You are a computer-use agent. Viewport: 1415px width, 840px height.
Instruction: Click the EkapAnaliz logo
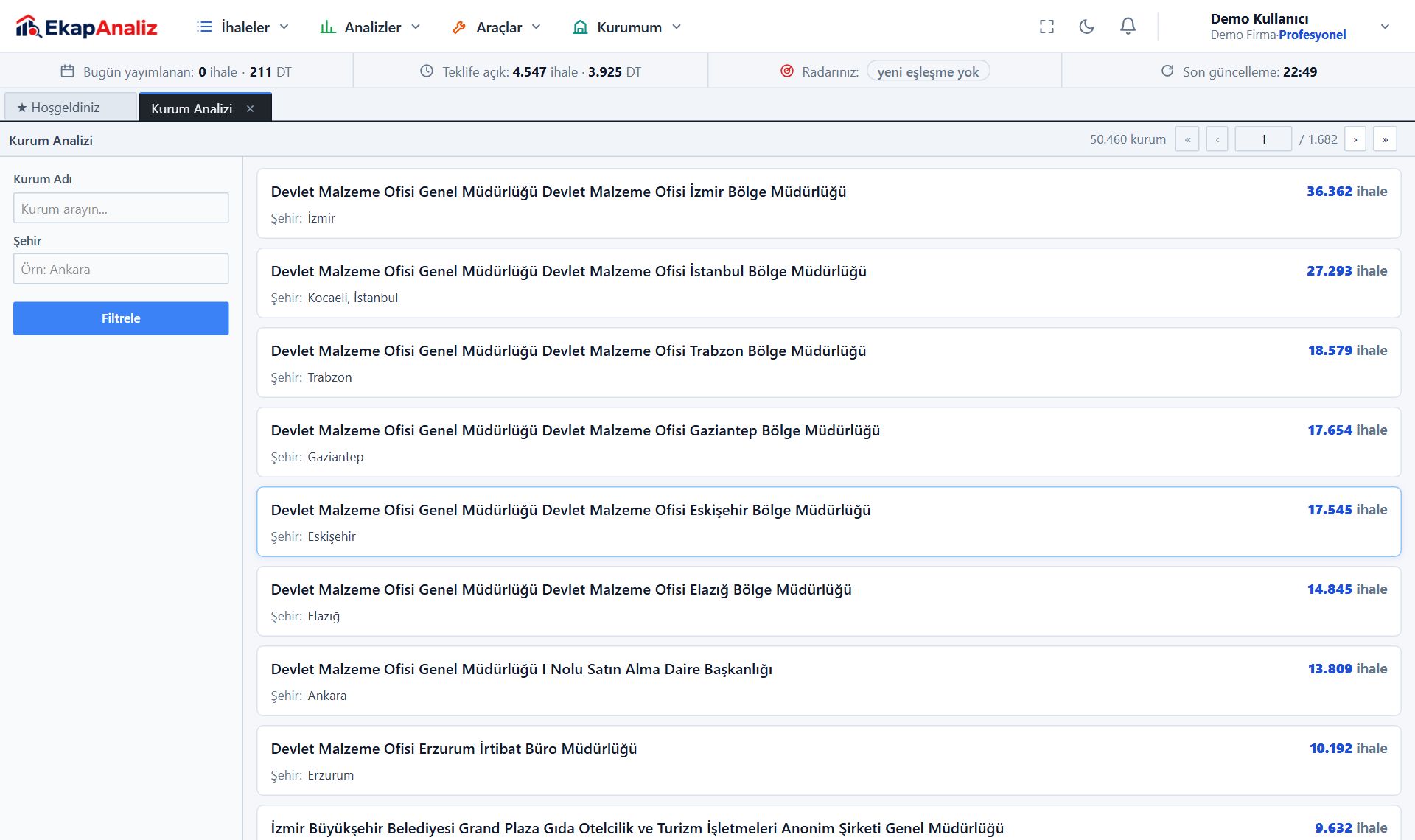(x=86, y=27)
